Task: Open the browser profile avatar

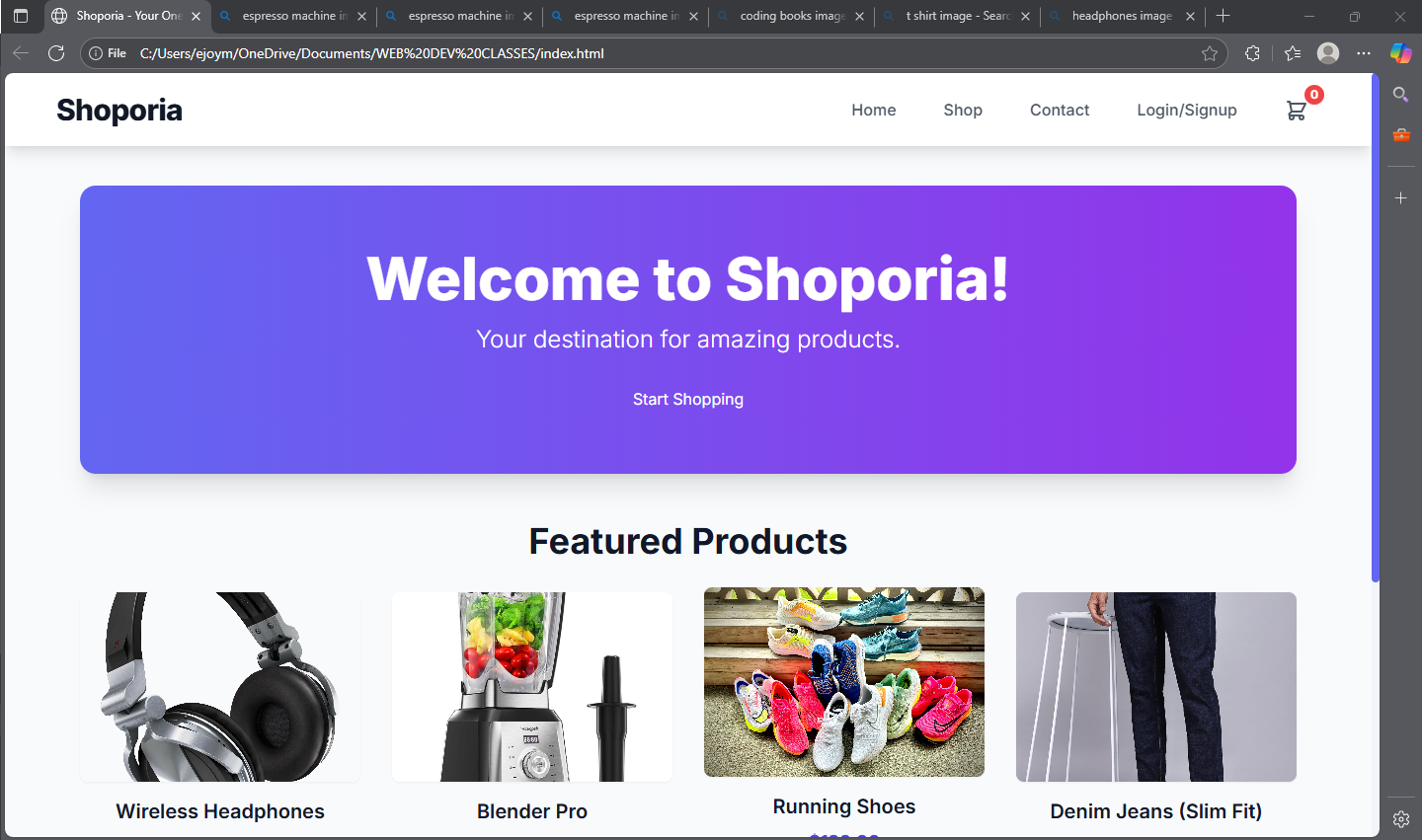Action: [x=1328, y=53]
